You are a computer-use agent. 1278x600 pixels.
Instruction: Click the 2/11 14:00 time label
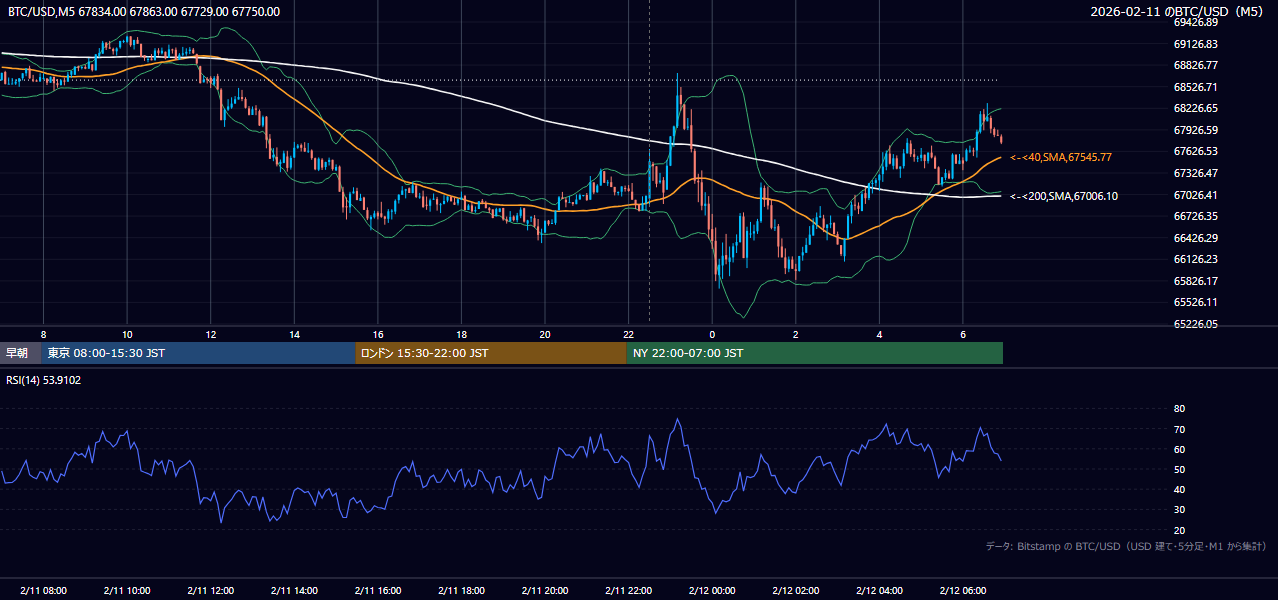pyautogui.click(x=295, y=591)
